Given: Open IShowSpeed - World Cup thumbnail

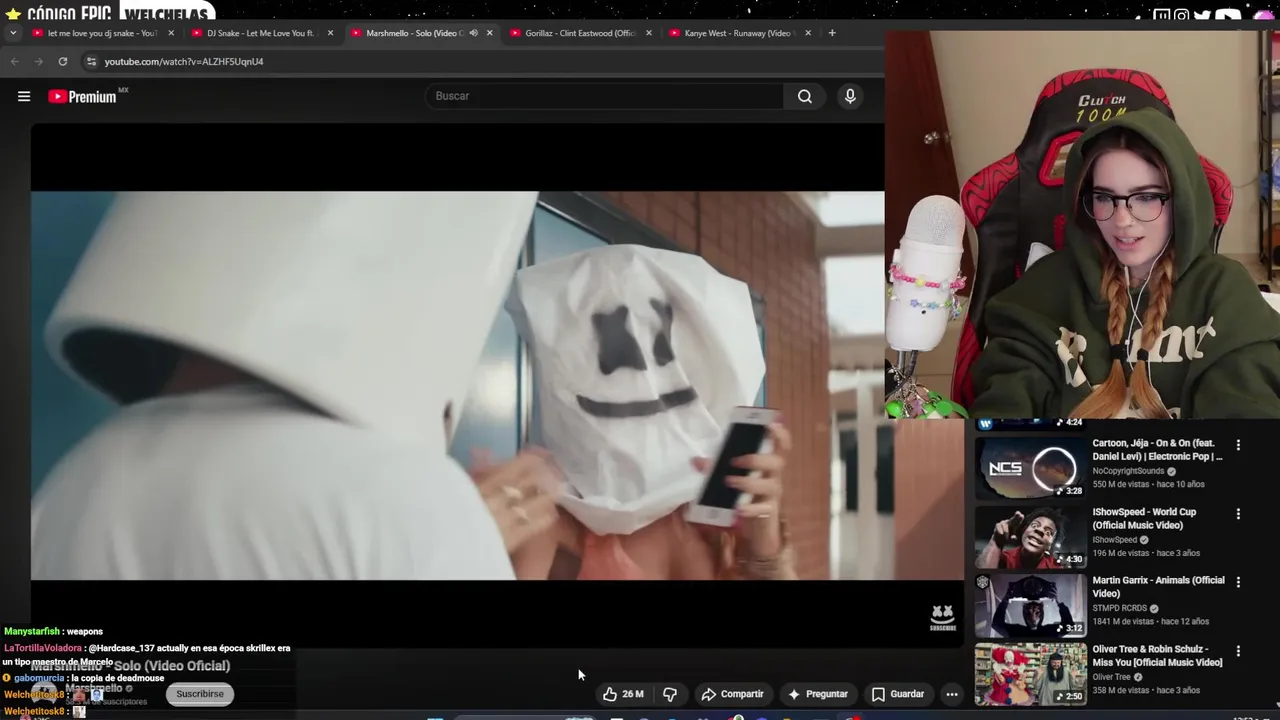Looking at the screenshot, I should [x=1030, y=537].
